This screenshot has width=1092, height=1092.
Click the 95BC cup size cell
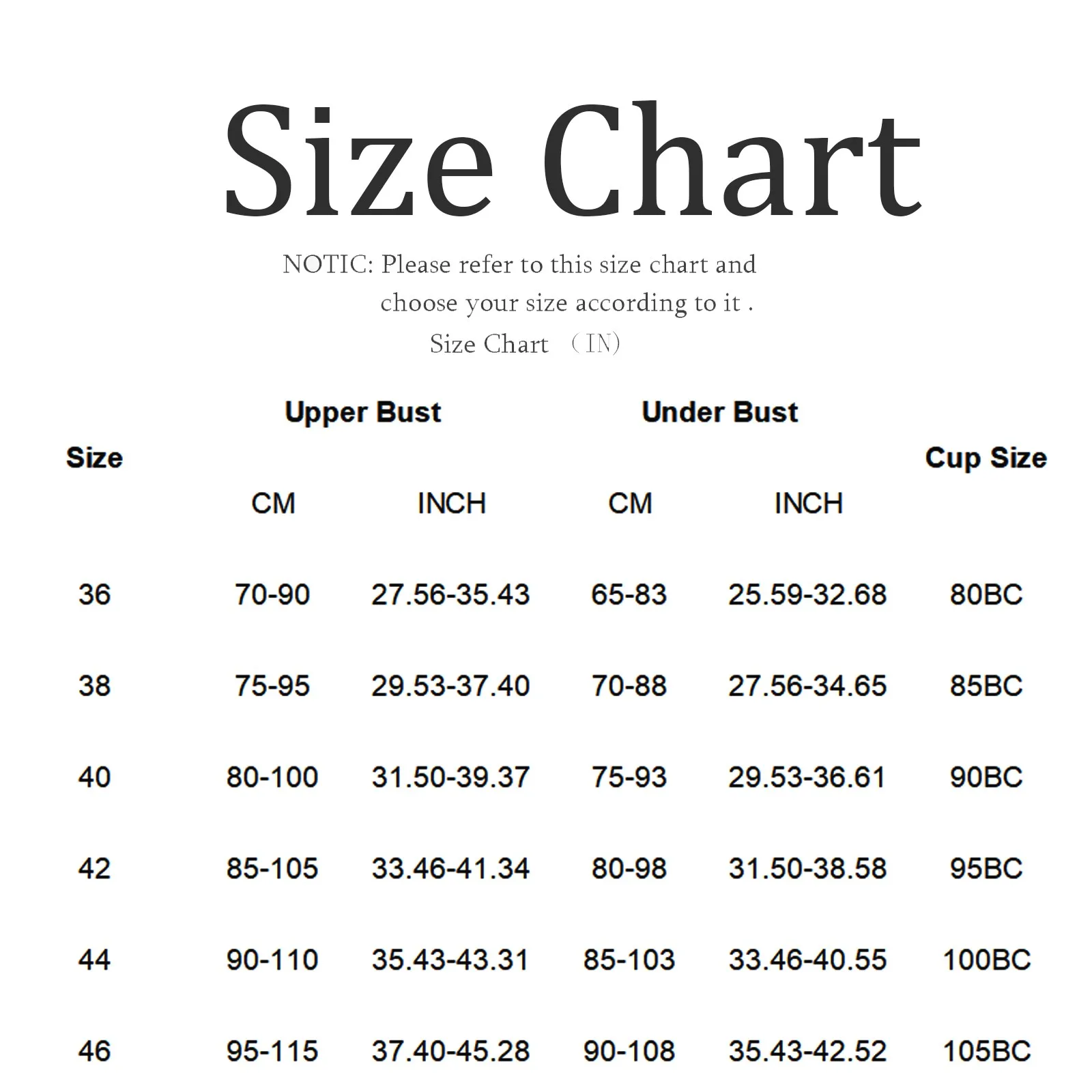coord(986,869)
